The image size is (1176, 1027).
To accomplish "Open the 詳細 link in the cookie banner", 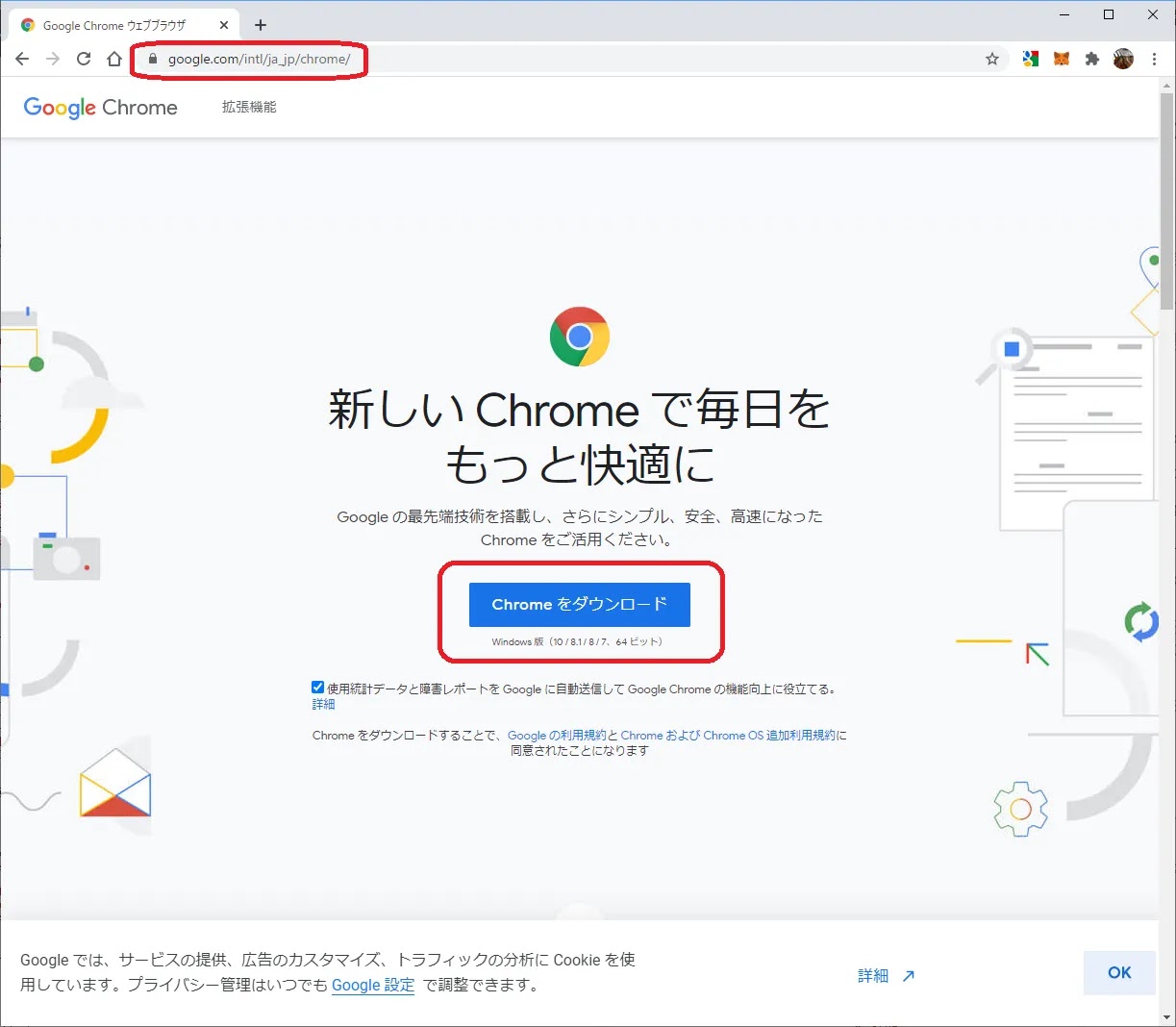I will click(886, 975).
